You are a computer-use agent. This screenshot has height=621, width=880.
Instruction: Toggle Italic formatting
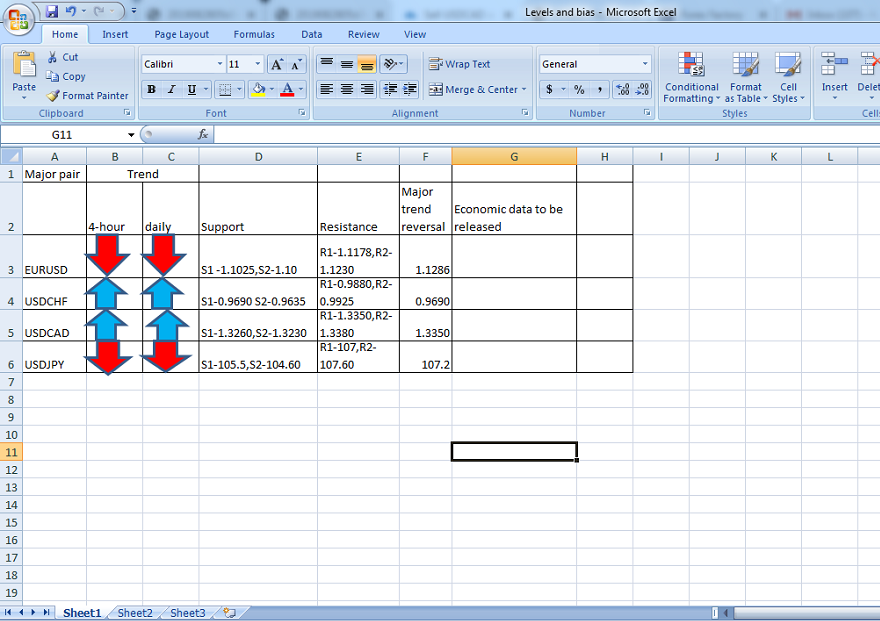(172, 89)
